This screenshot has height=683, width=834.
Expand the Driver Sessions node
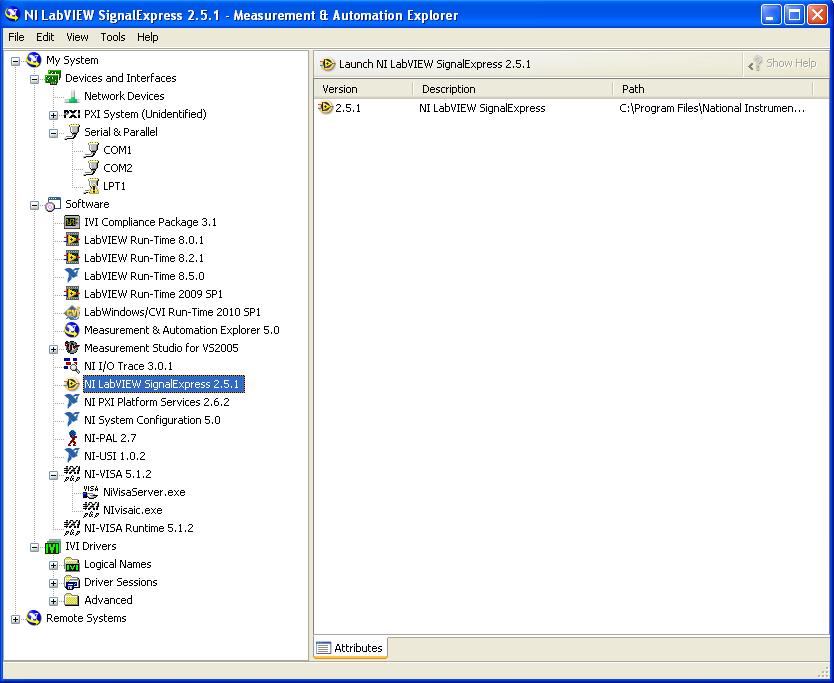pos(53,583)
